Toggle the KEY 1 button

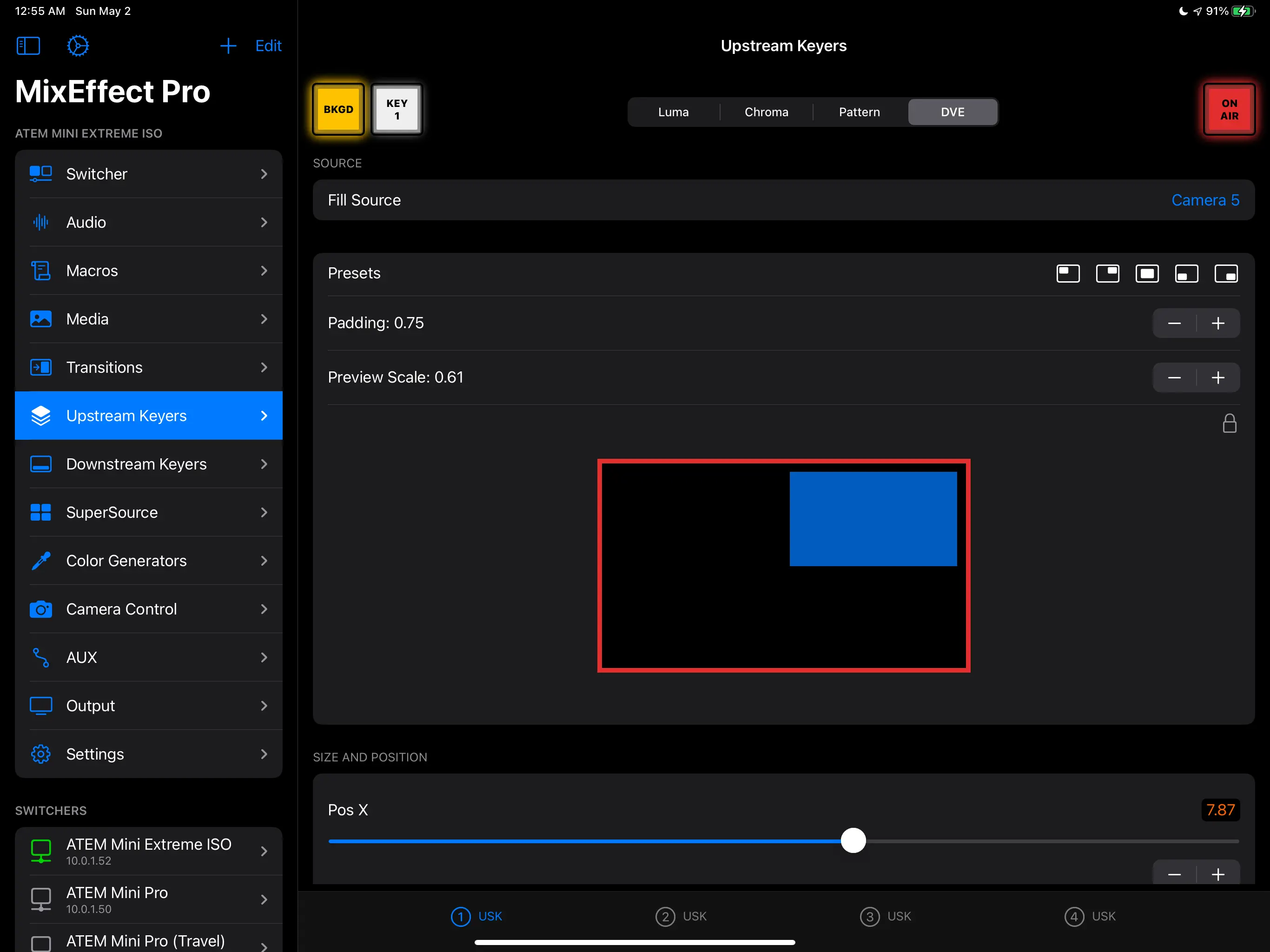point(397,110)
